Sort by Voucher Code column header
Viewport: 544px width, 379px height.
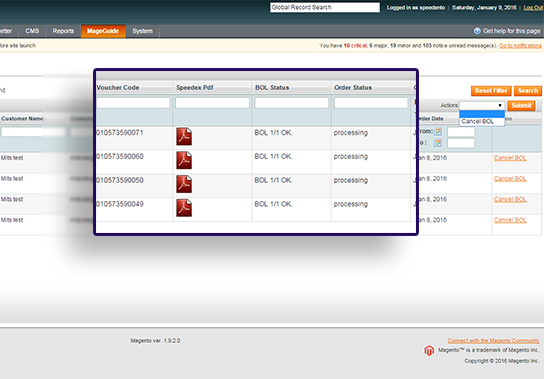[x=118, y=87]
